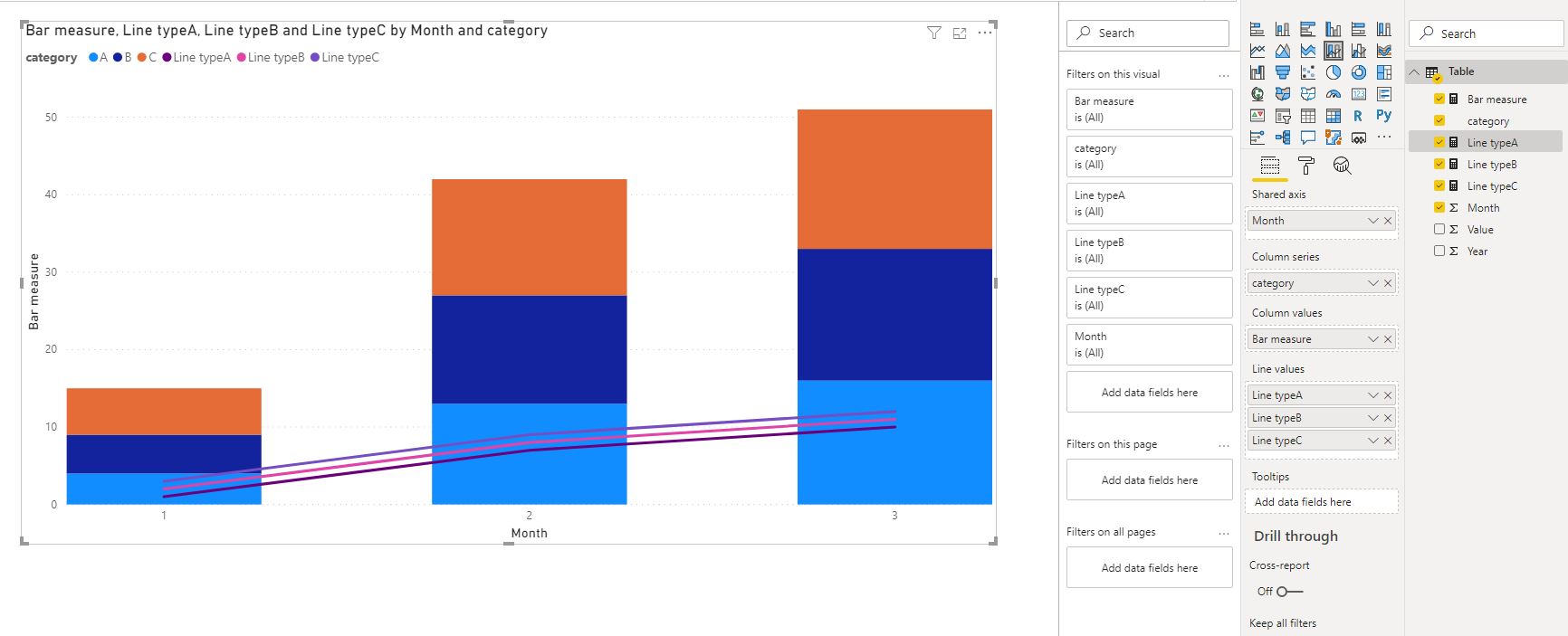
Task: Check the Year field checkbox
Action: tap(1439, 252)
